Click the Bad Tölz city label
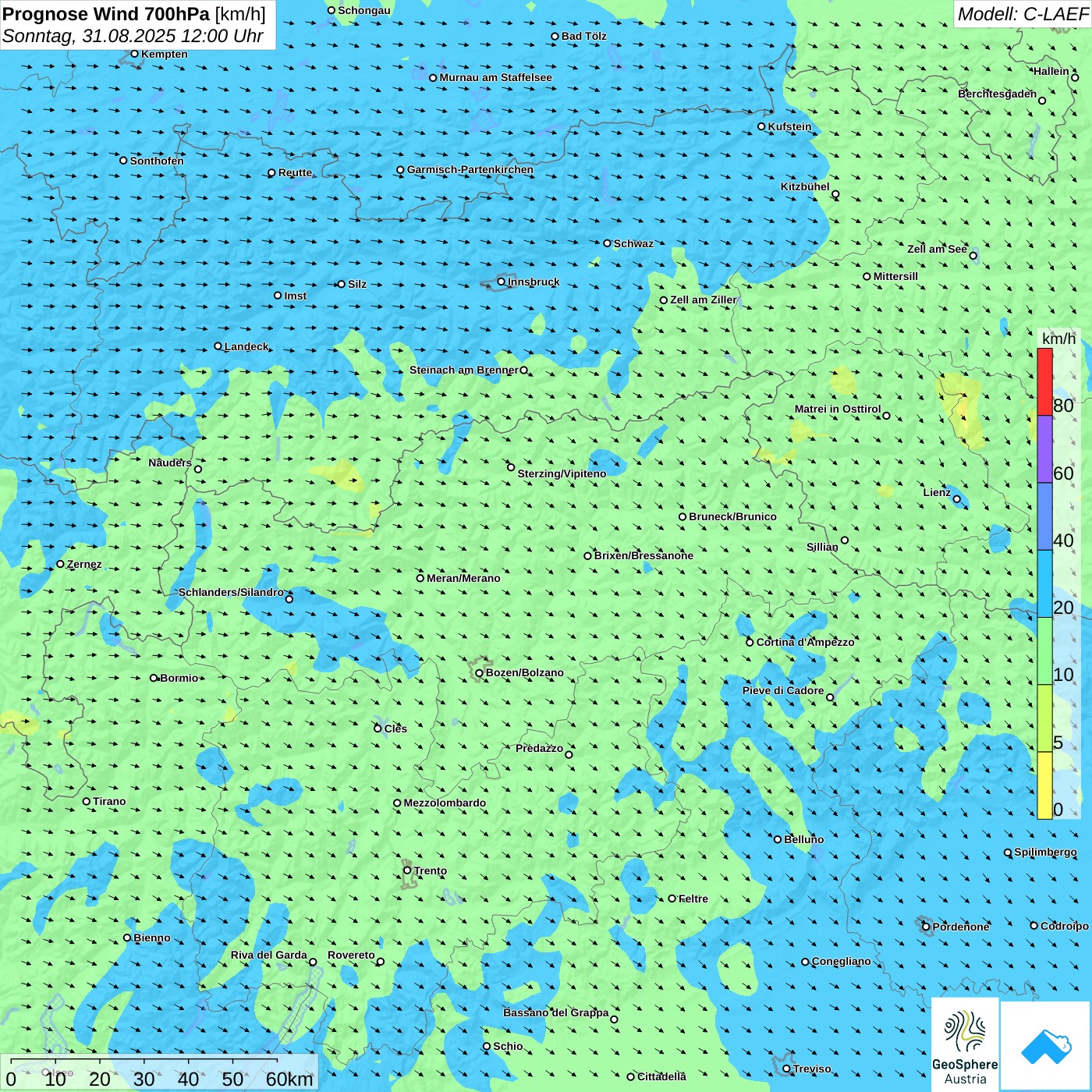This screenshot has height=1092, width=1092. 584,36
